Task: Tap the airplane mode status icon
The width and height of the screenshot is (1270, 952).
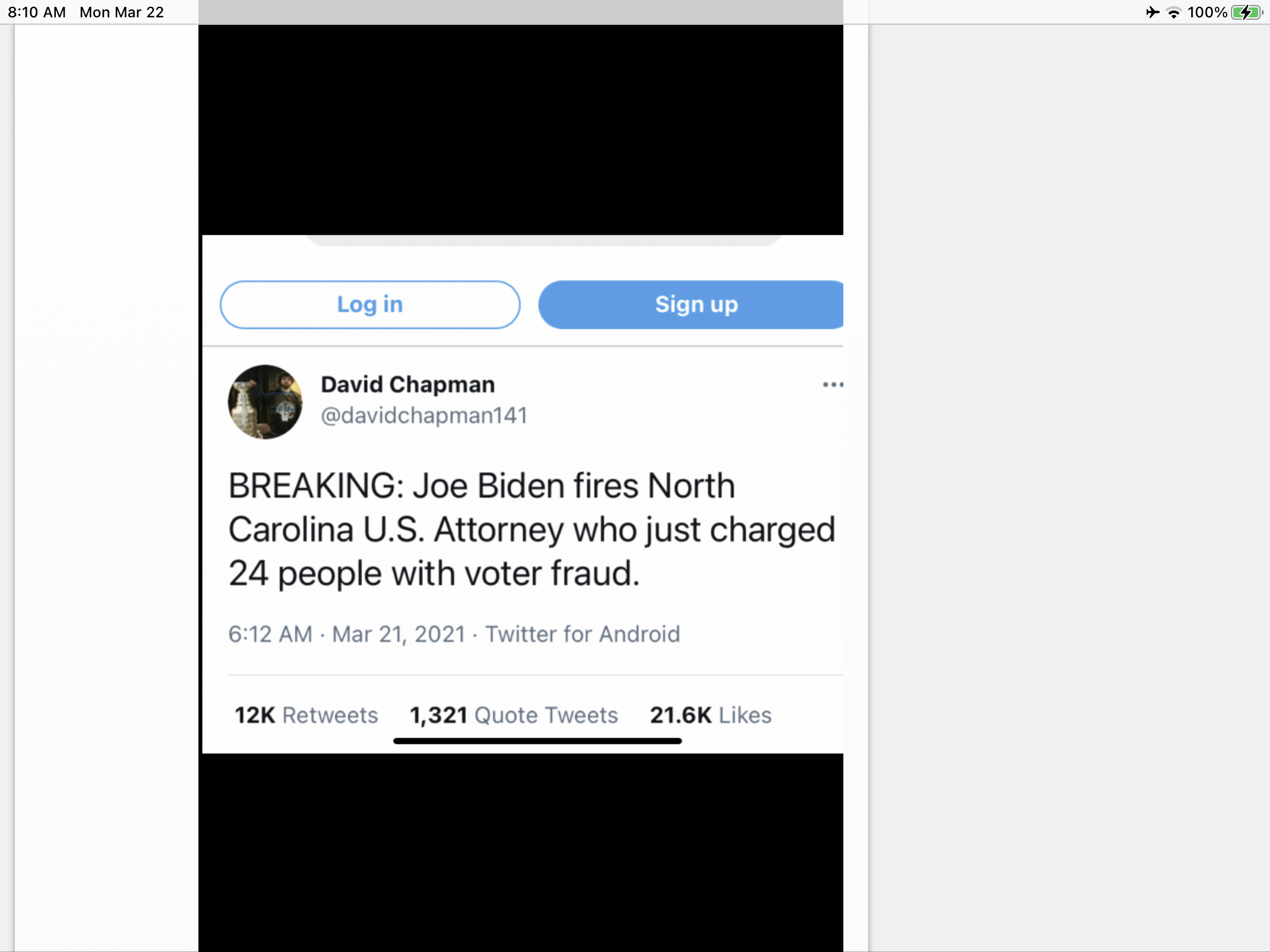Action: [1152, 12]
